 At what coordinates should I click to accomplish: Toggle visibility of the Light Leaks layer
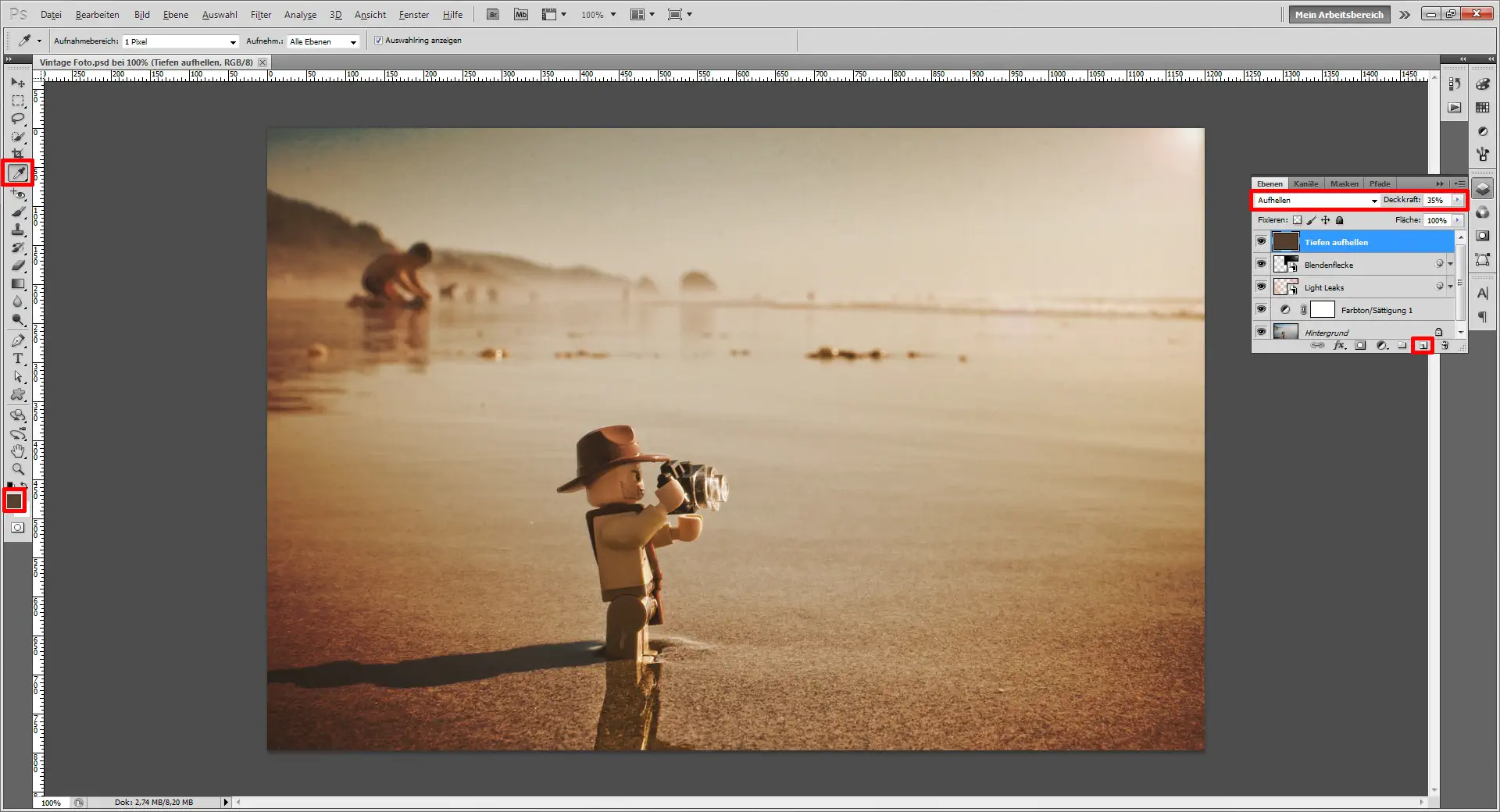click(x=1261, y=287)
